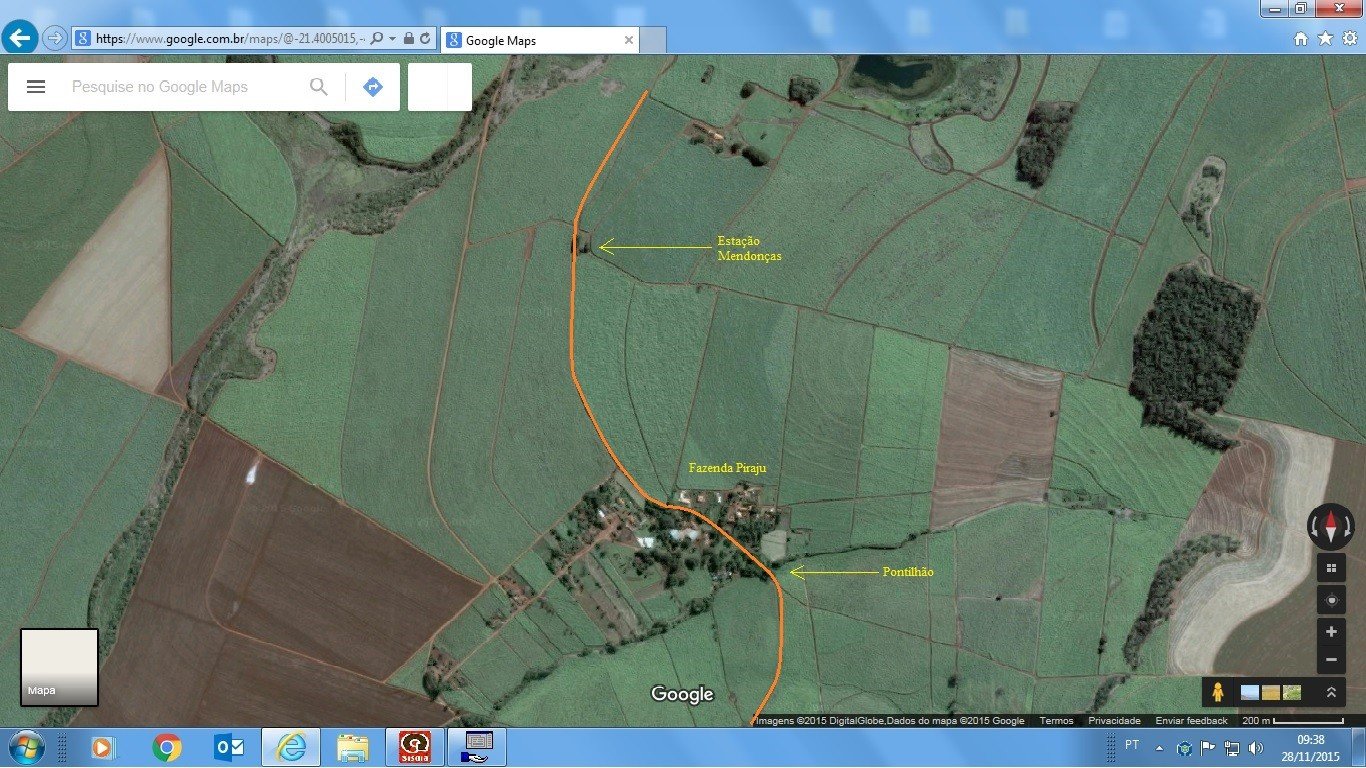The width and height of the screenshot is (1366, 768).
Task: Expand the imagery strip with double chevron
Action: click(1330, 692)
